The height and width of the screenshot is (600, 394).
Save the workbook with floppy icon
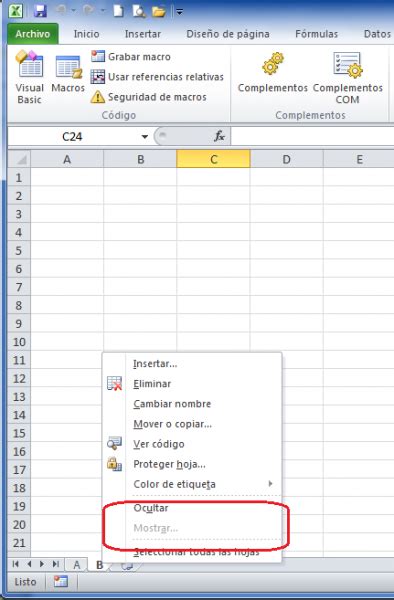point(40,11)
